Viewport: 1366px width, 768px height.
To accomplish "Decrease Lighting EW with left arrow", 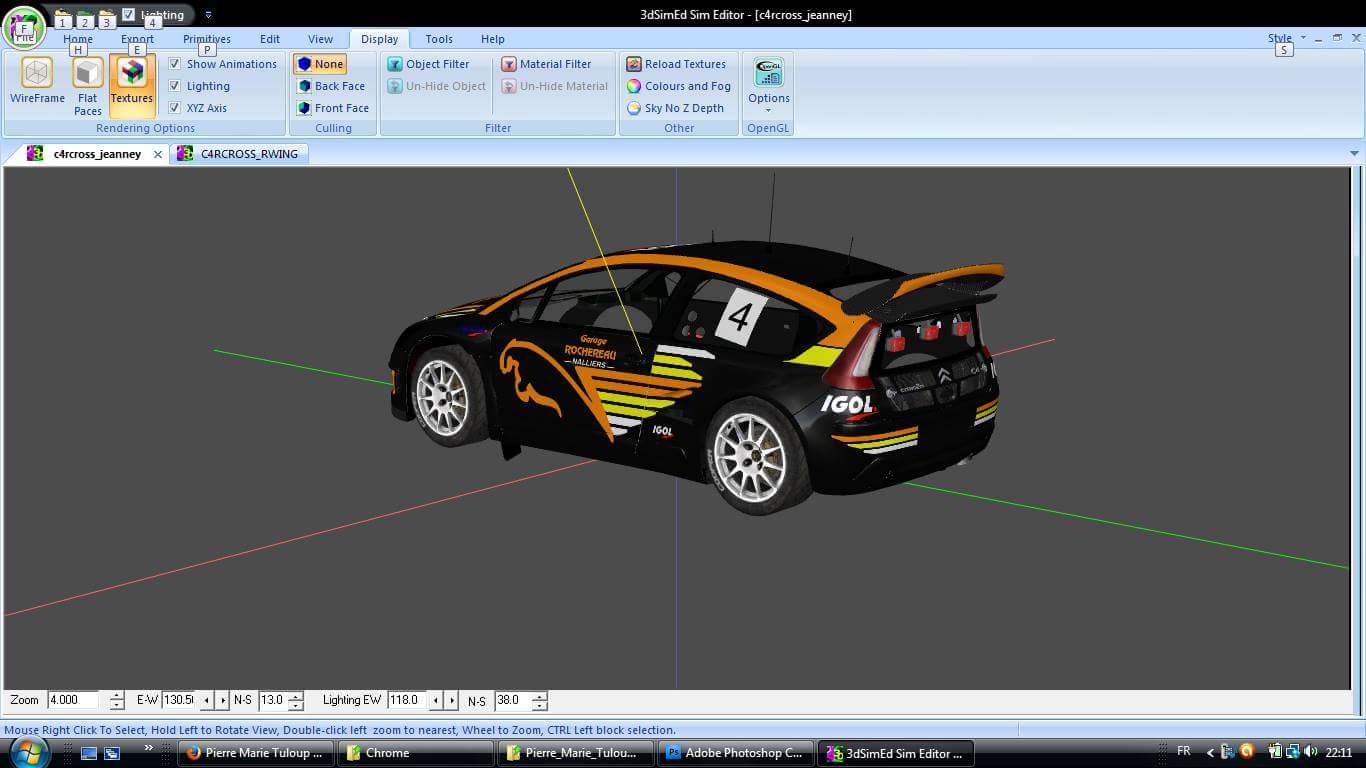I will pos(435,701).
